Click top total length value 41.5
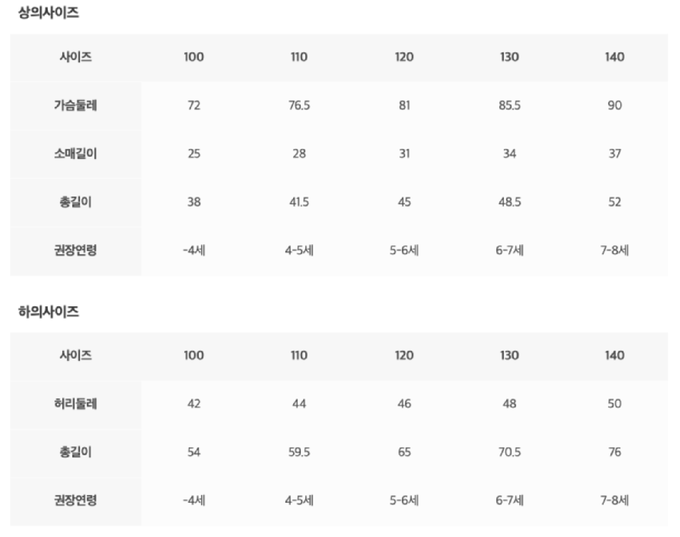 click(x=299, y=201)
